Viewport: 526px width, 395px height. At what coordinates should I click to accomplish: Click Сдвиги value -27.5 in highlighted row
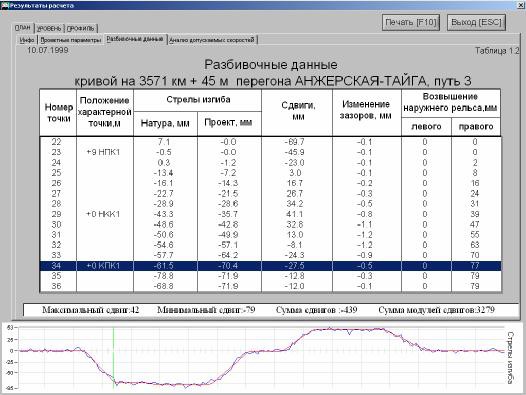coord(295,266)
